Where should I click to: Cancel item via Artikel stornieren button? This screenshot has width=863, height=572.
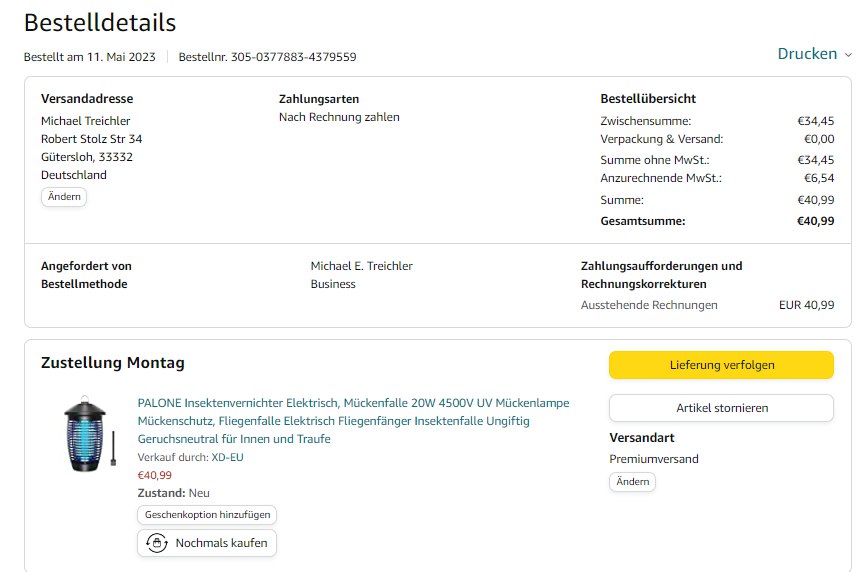721,408
